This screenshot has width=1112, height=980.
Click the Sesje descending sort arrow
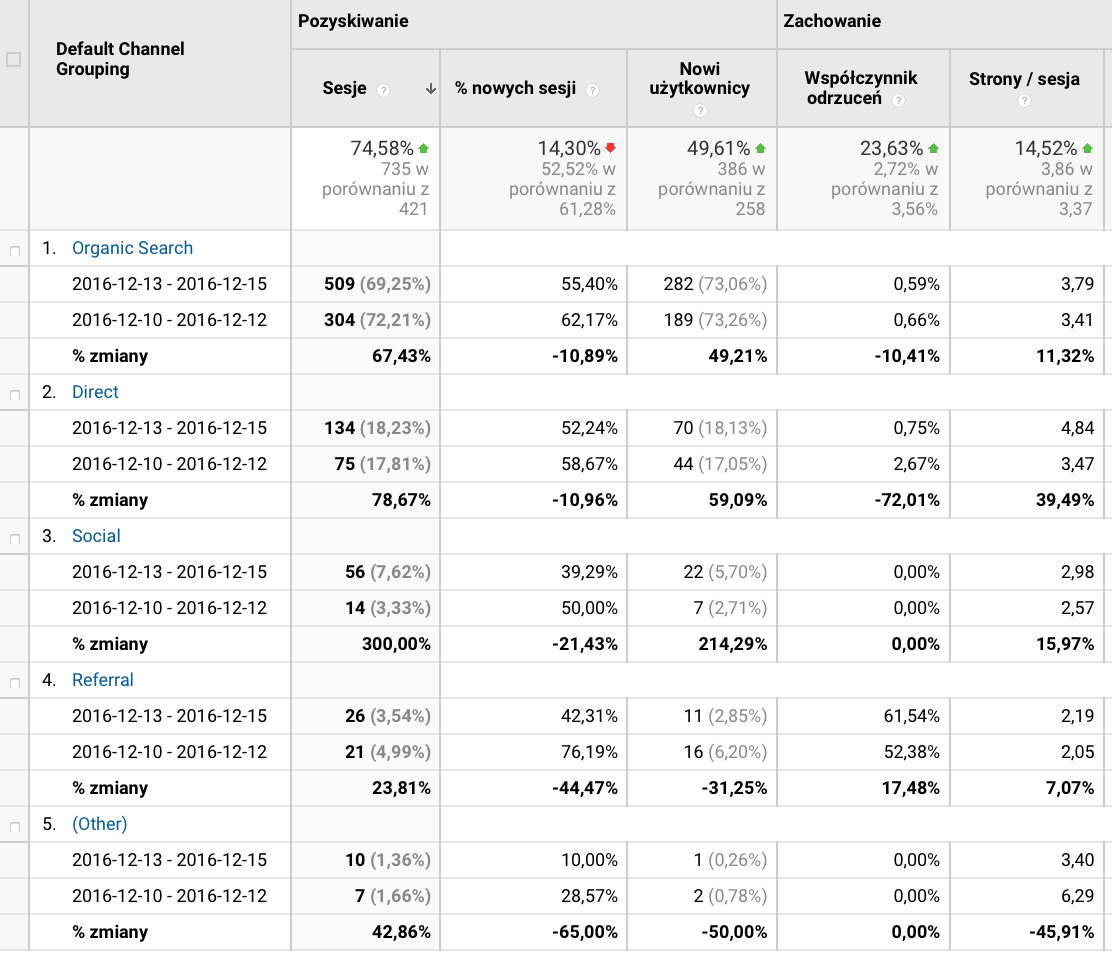pyautogui.click(x=431, y=89)
